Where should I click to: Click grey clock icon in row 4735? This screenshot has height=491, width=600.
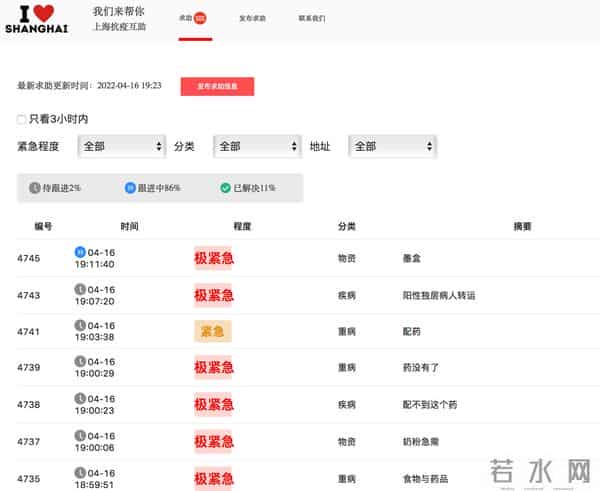tap(80, 473)
